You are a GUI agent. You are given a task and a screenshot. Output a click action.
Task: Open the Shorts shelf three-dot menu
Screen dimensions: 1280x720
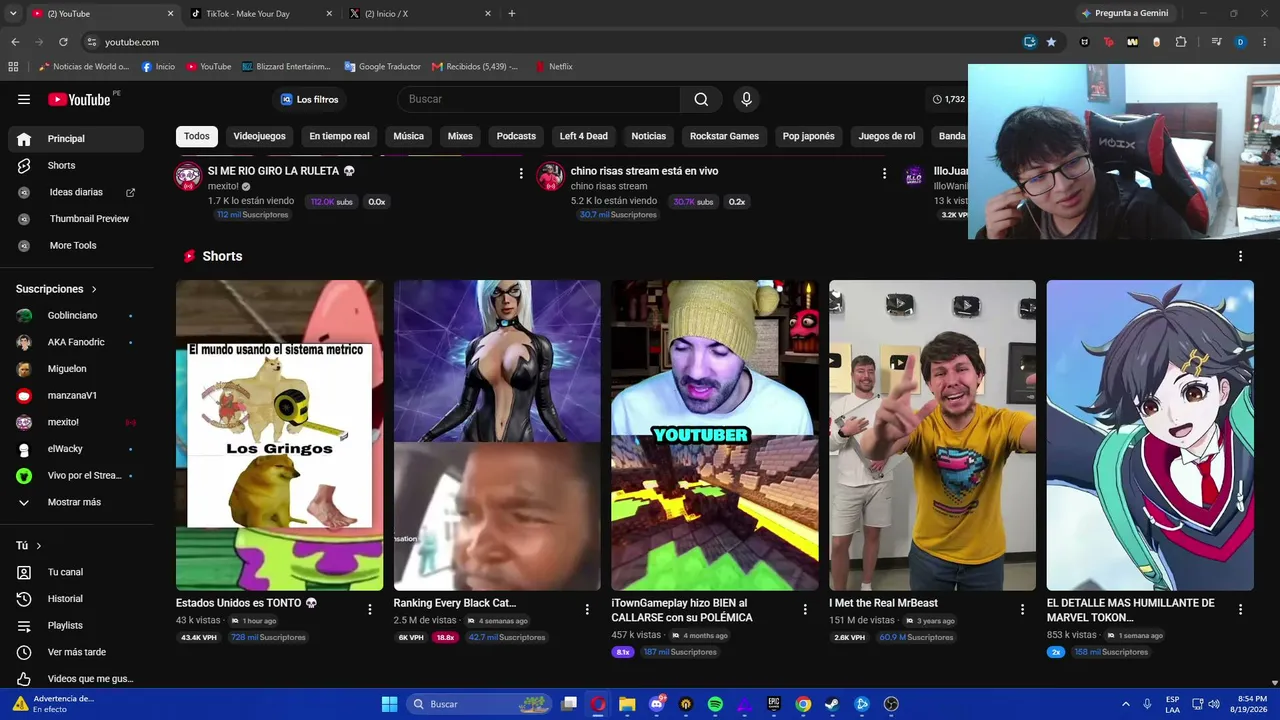1240,256
